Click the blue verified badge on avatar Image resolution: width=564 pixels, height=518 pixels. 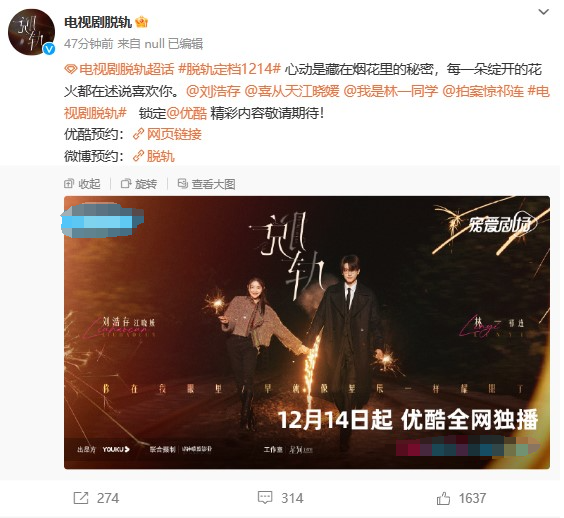49,49
